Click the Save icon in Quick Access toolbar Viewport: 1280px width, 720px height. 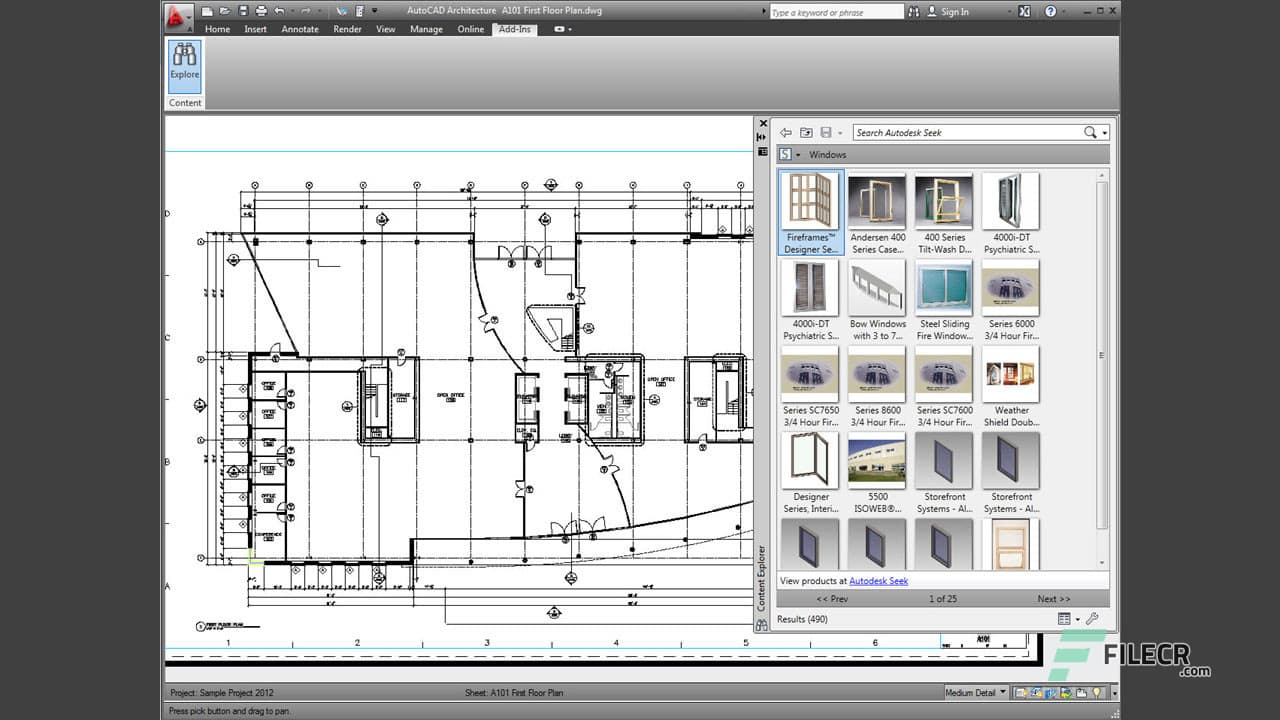(242, 11)
